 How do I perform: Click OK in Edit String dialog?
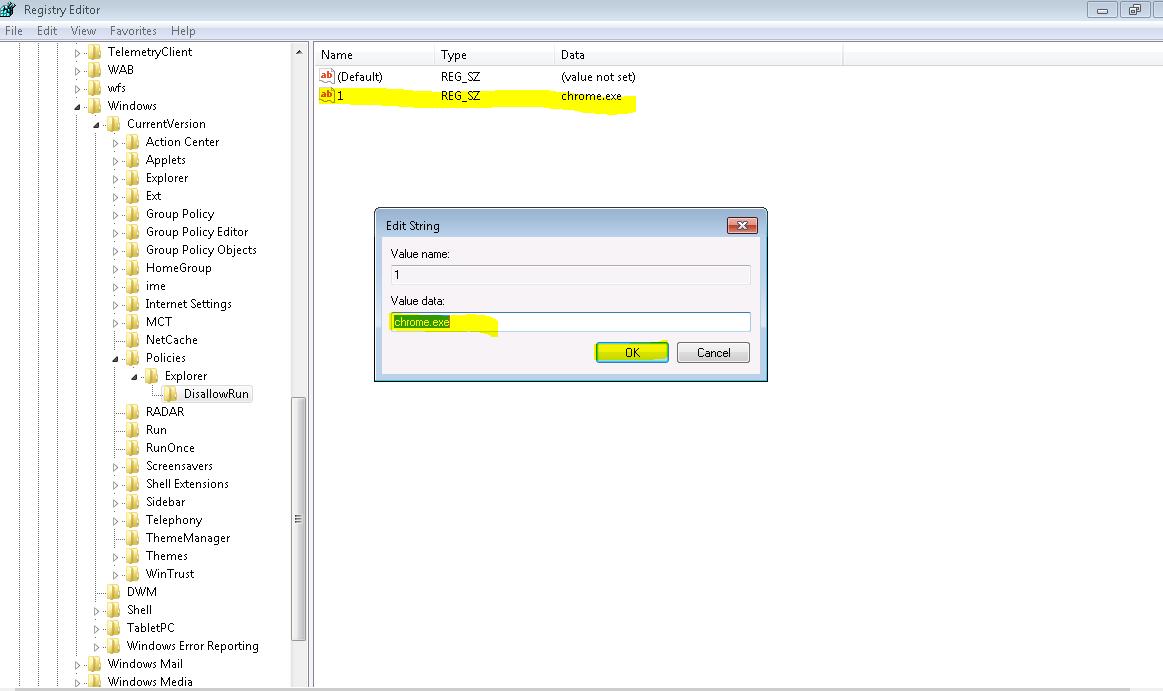[x=632, y=353]
